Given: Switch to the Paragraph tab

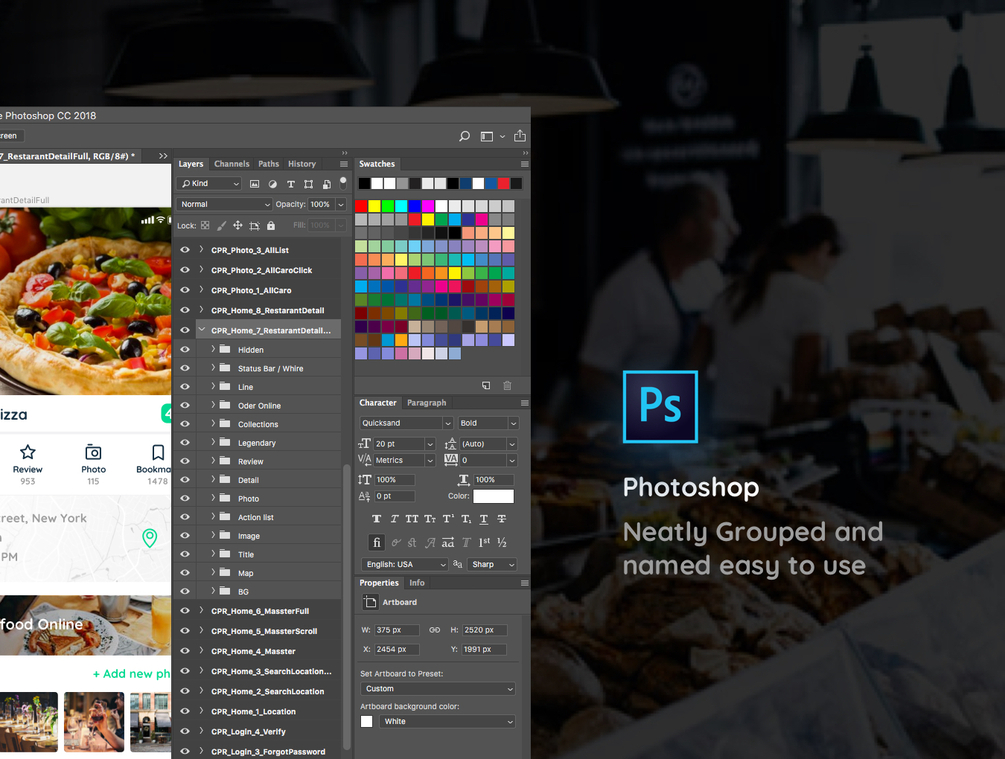Looking at the screenshot, I should coord(426,403).
